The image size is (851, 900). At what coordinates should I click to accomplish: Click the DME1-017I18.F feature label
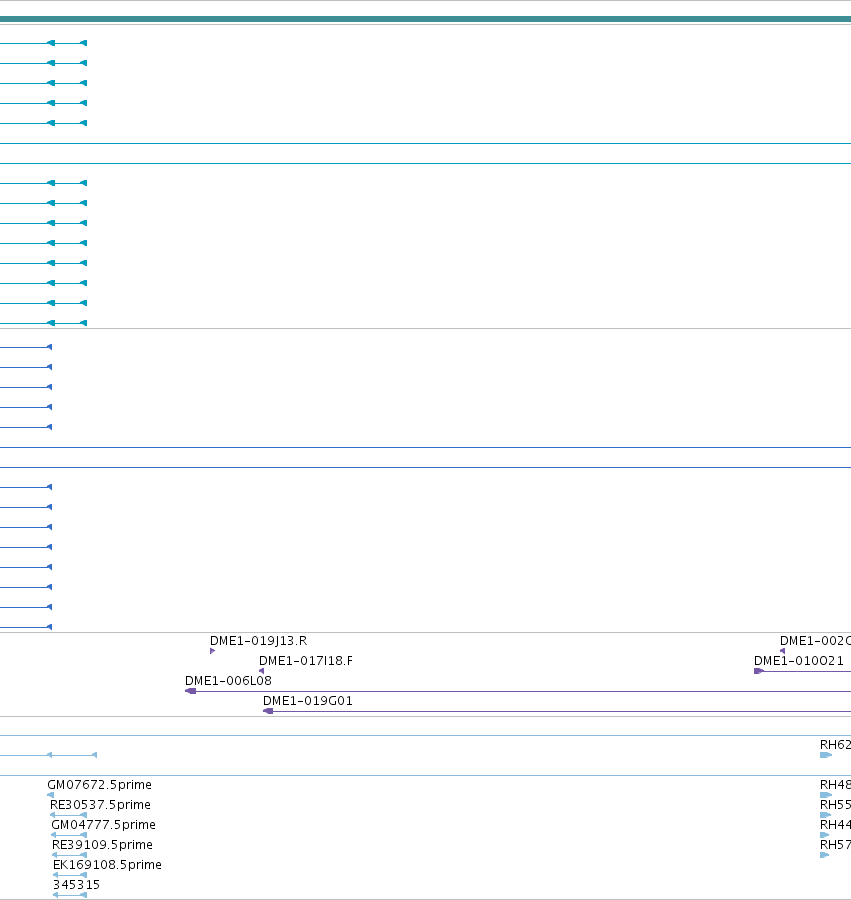click(306, 661)
